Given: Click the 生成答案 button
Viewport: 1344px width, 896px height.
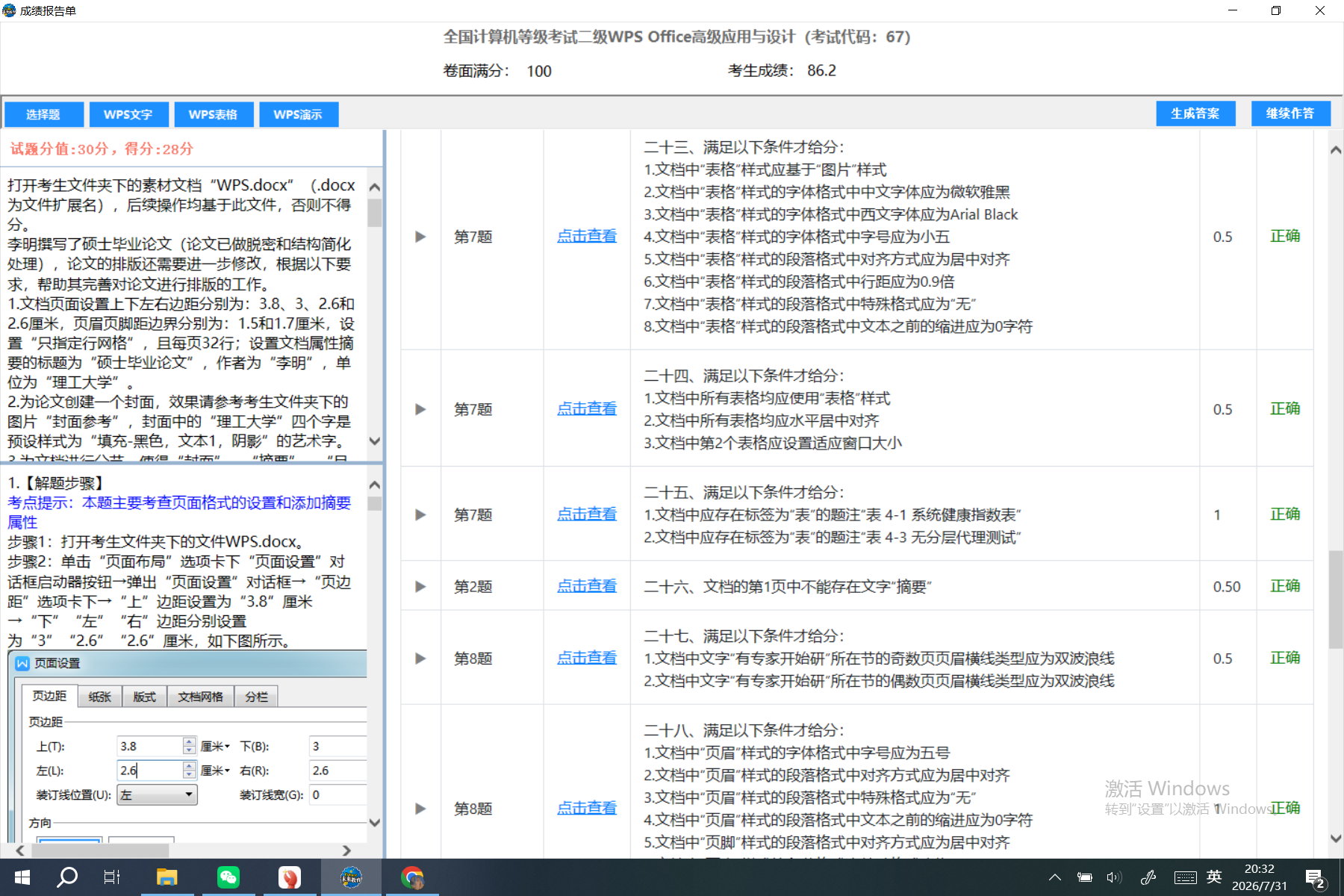Looking at the screenshot, I should tap(1195, 113).
